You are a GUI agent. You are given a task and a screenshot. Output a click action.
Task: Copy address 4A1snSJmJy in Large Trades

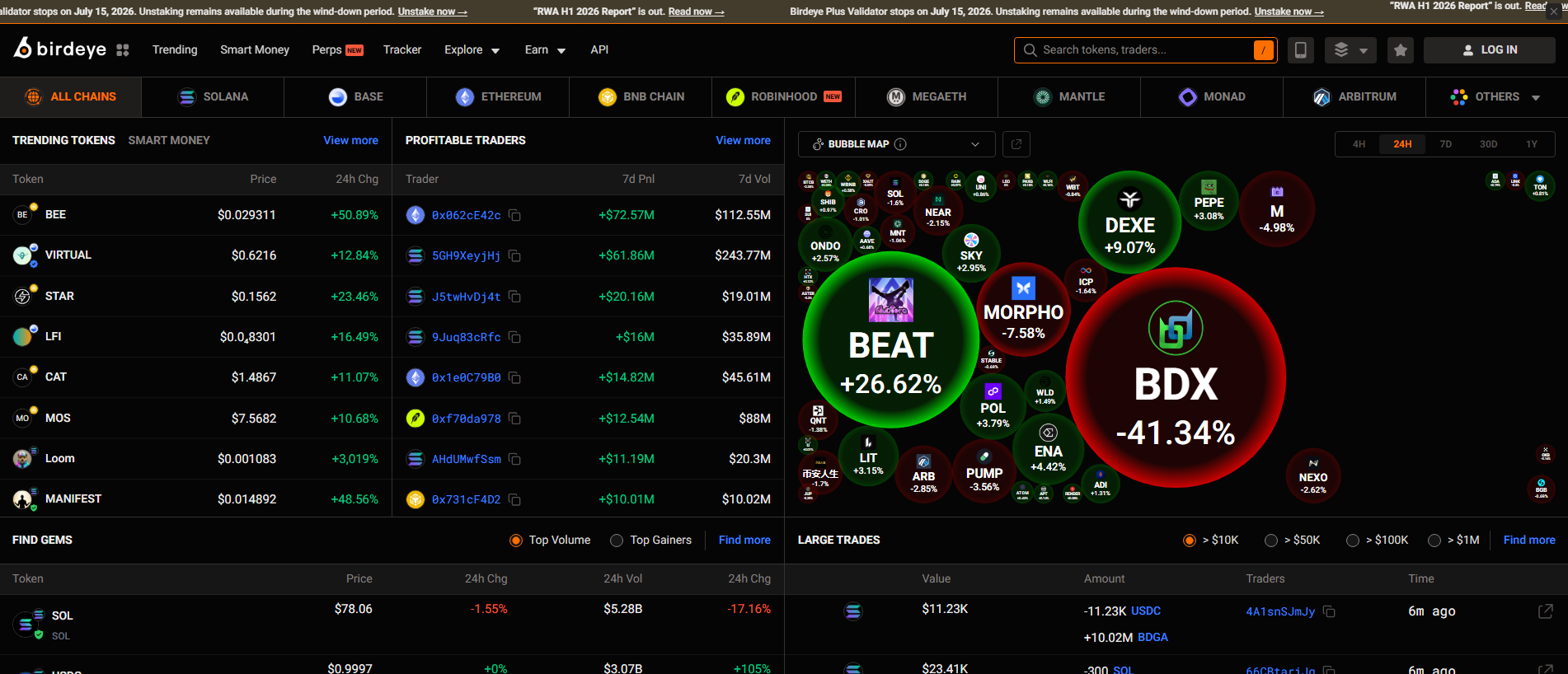(x=1329, y=611)
